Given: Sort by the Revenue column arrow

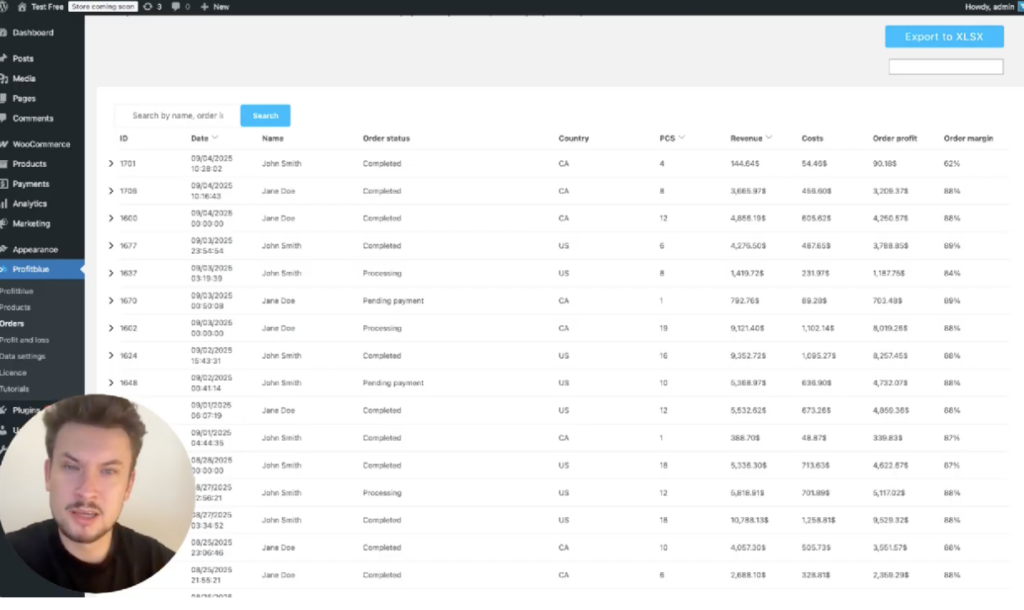Looking at the screenshot, I should pyautogui.click(x=769, y=138).
